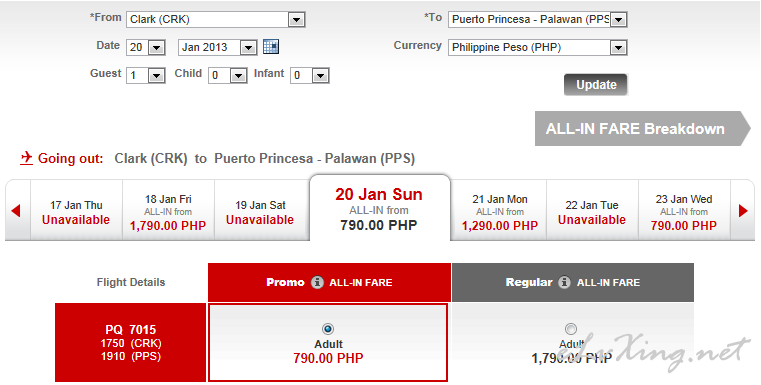The height and width of the screenshot is (385, 761).
Task: Click the red airplane Going out icon
Action: [x=27, y=158]
